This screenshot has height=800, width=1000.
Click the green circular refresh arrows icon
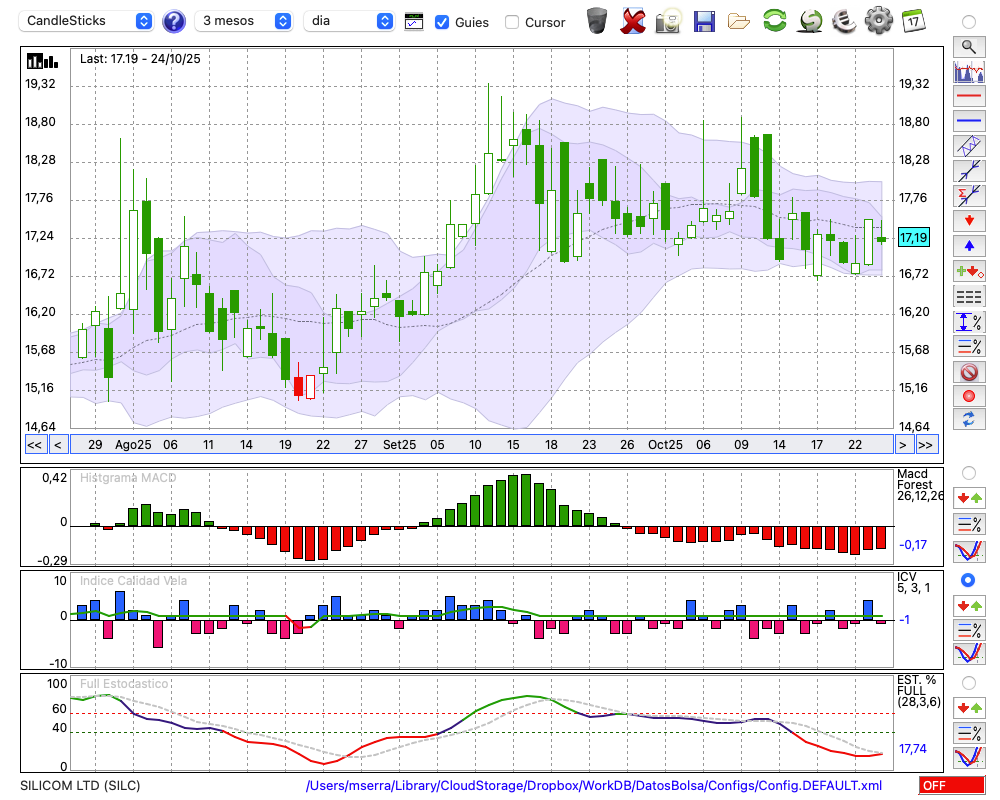point(774,20)
